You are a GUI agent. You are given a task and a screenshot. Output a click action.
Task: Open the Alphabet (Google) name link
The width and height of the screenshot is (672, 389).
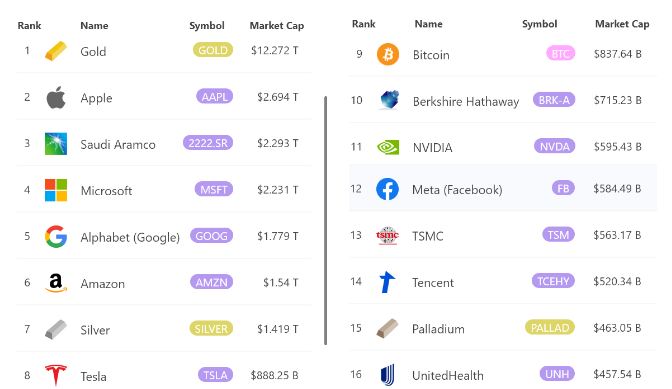coord(130,237)
